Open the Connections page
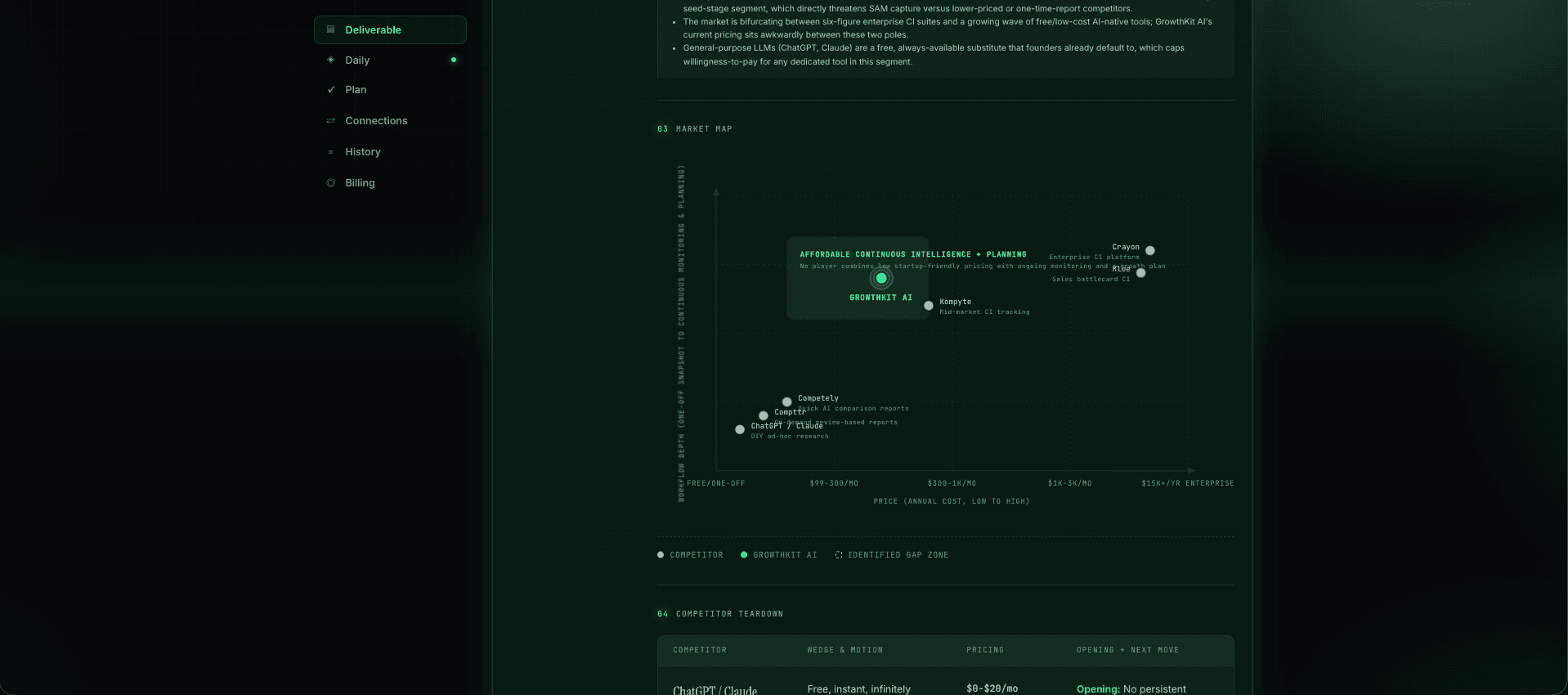The height and width of the screenshot is (695, 1568). [x=390, y=121]
